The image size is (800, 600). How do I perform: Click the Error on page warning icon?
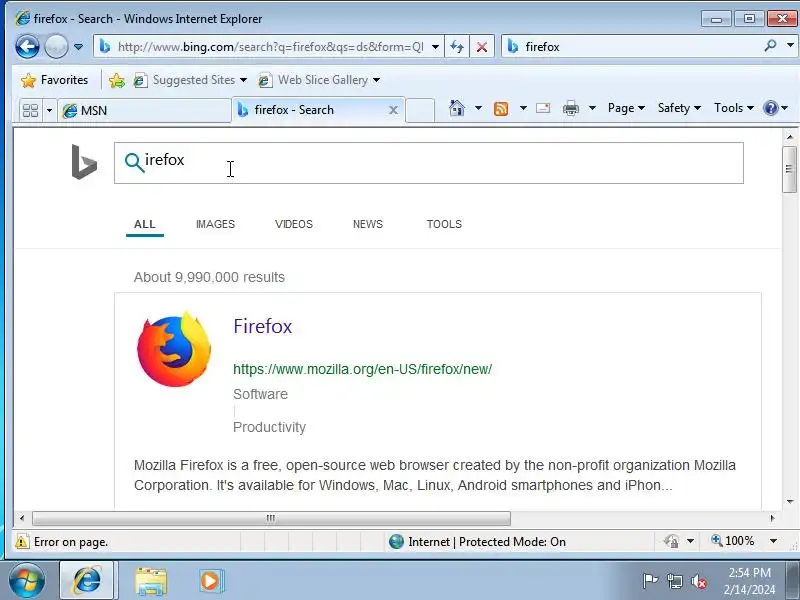pyautogui.click(x=22, y=541)
